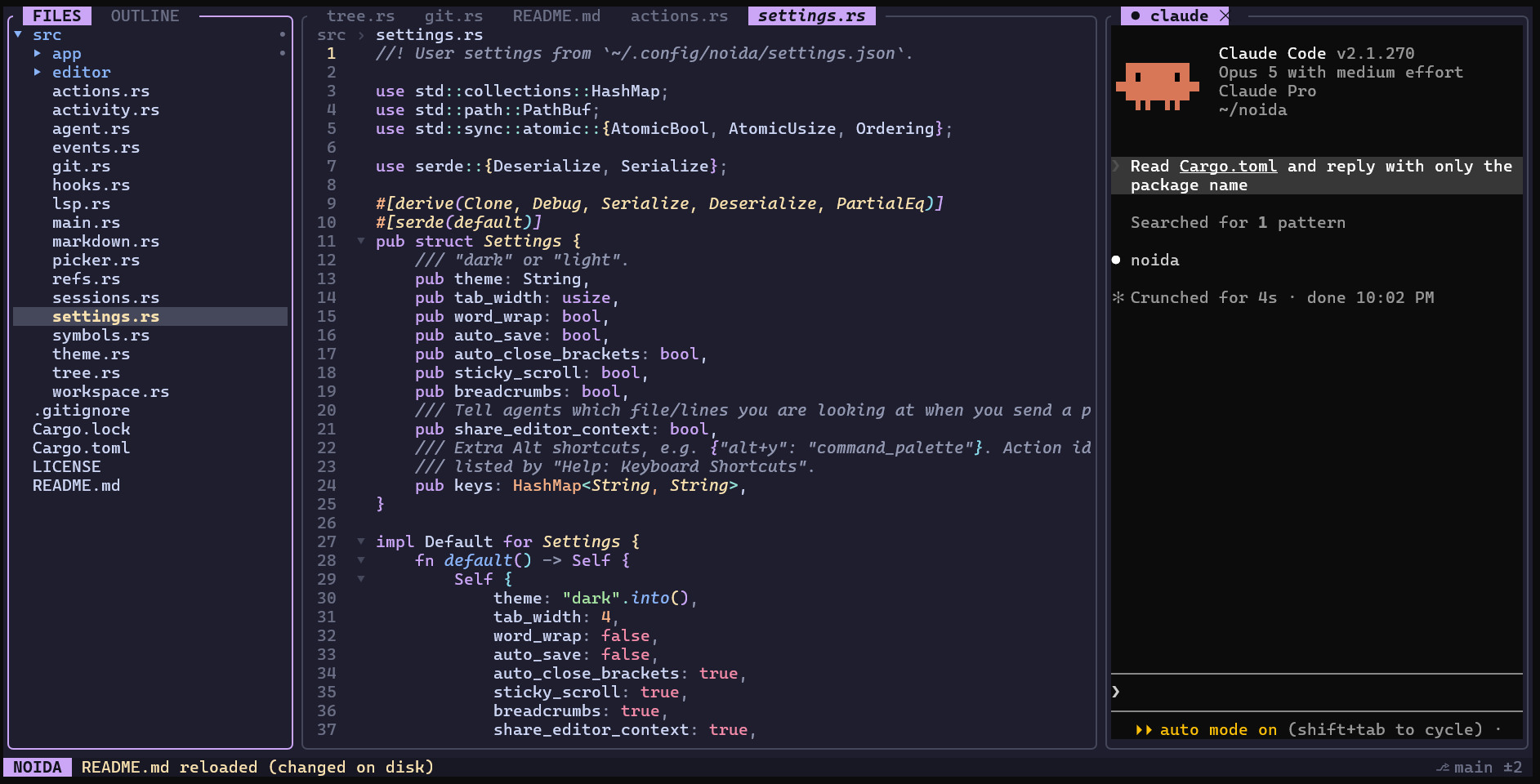This screenshot has width=1540, height=784.
Task: Fold the impl Default block at line 27
Action: click(361, 541)
